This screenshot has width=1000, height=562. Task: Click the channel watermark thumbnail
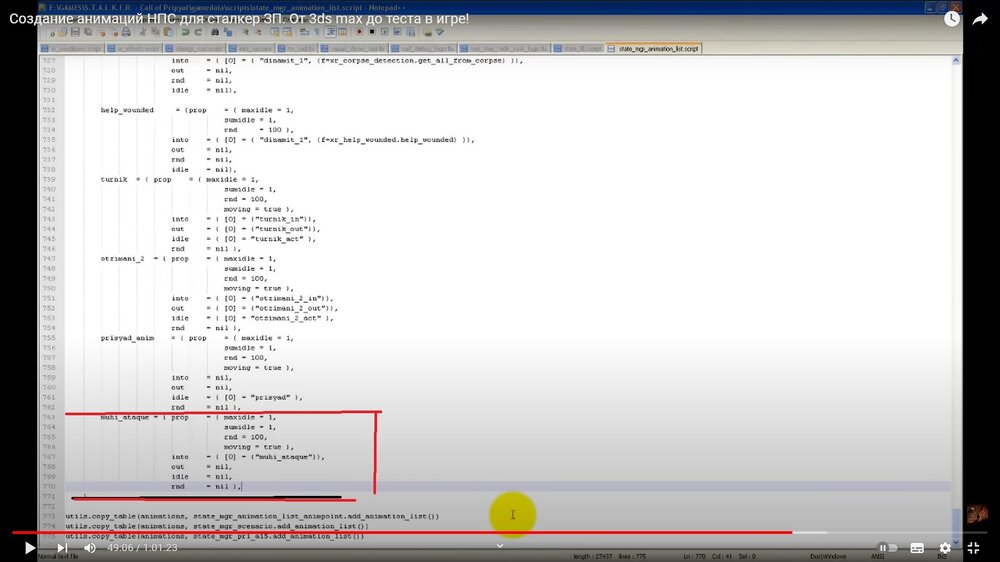(x=977, y=514)
